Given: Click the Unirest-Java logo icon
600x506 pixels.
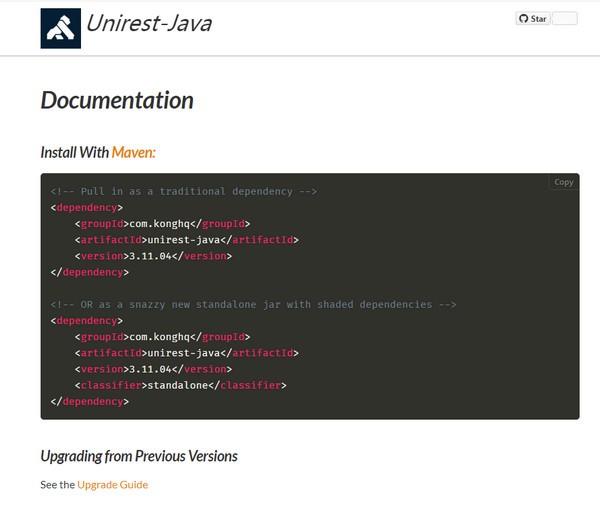Looking at the screenshot, I should pyautogui.click(x=60, y=28).
